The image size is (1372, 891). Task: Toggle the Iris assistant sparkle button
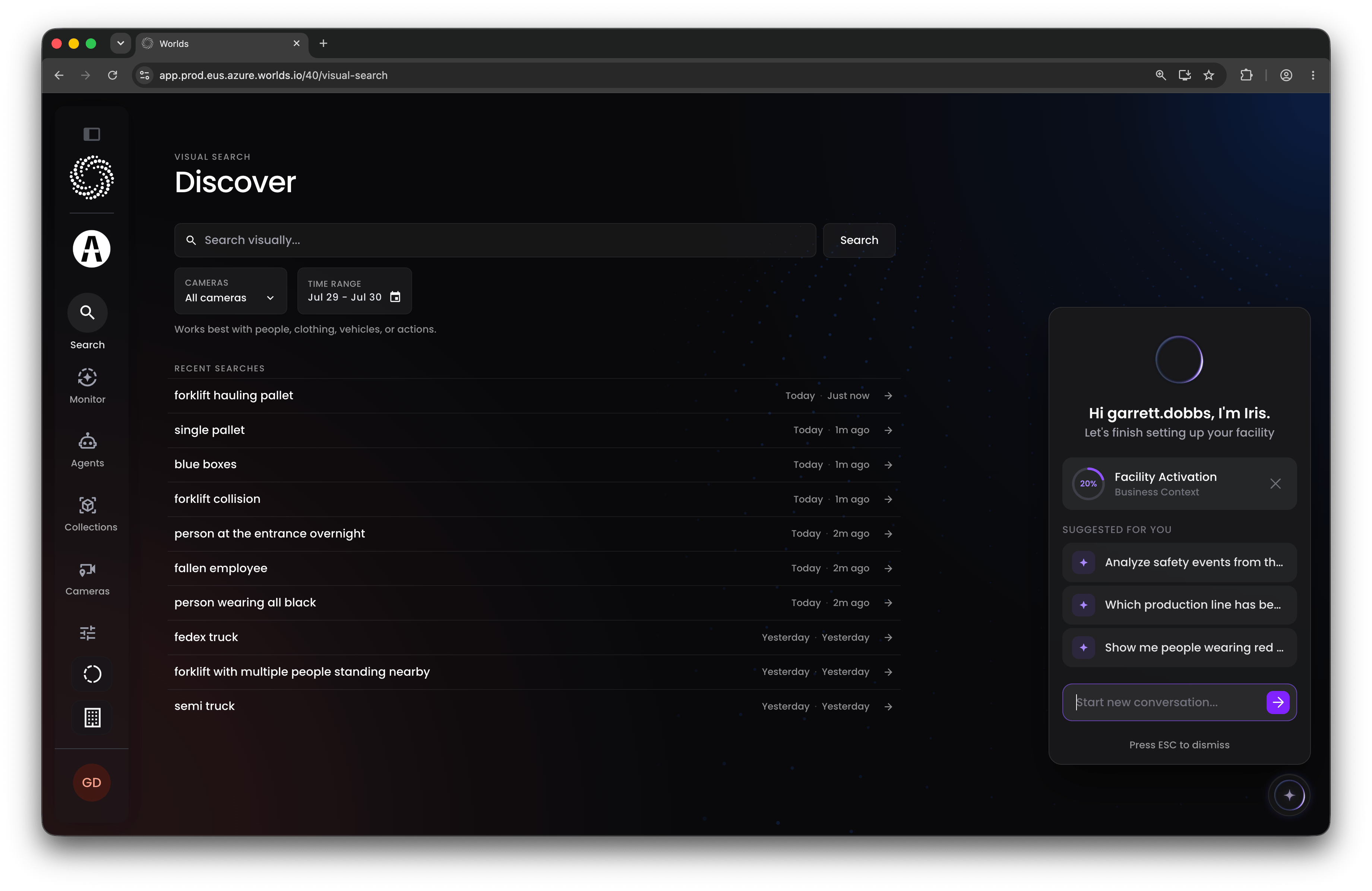1290,795
